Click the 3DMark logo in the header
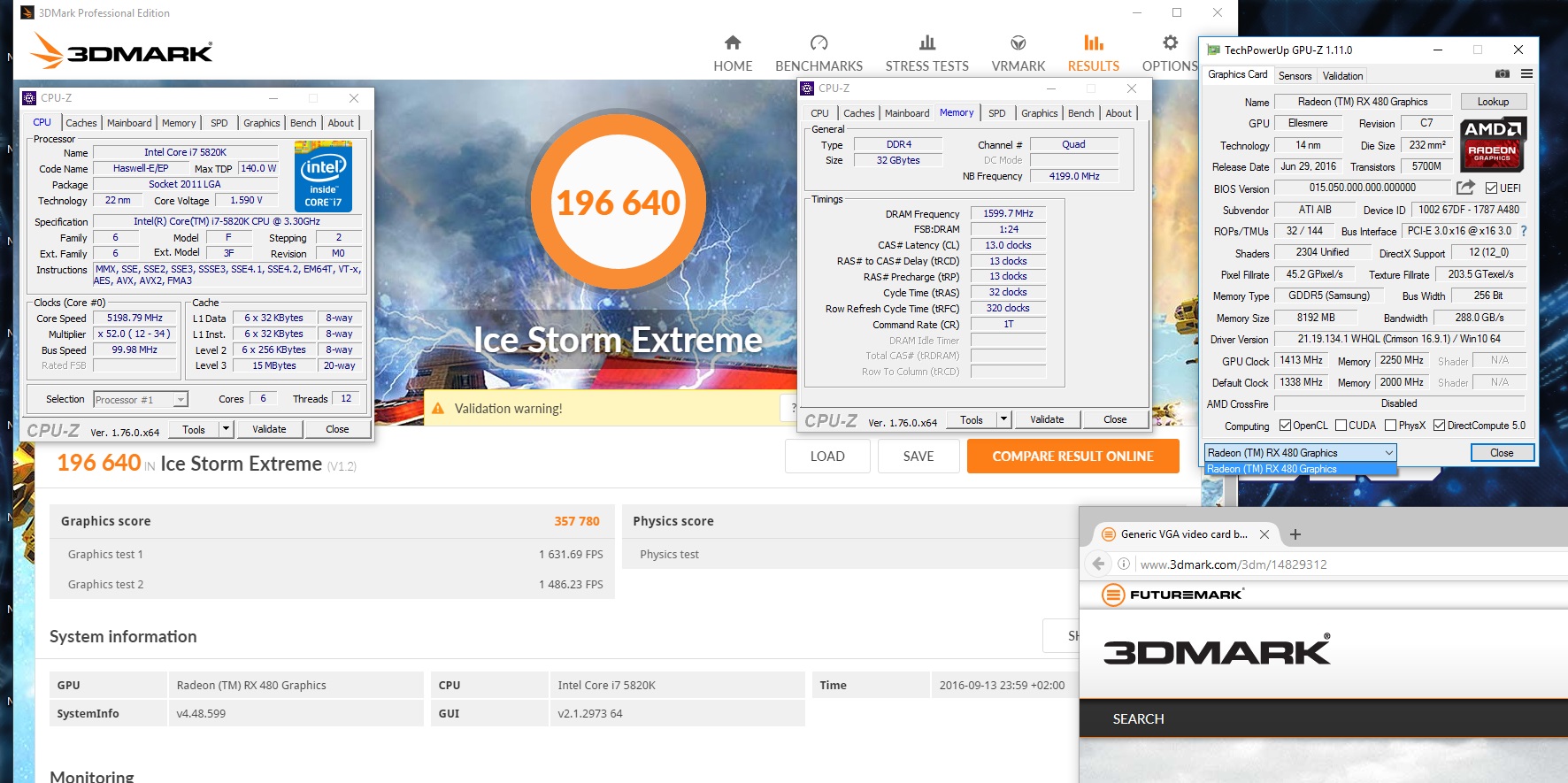Viewport: 1568px width, 783px height. (121, 51)
